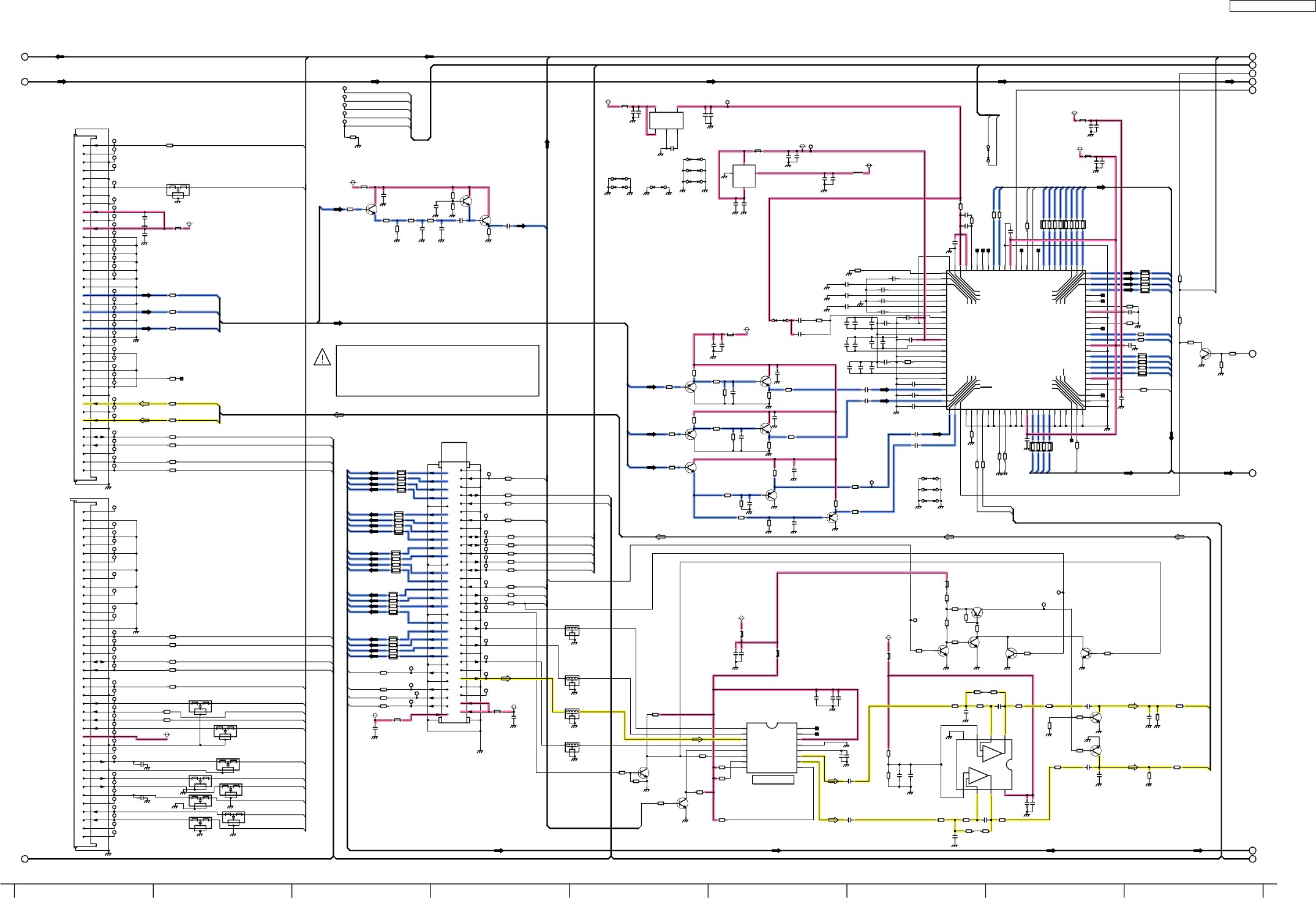Select the empty box beside the warning triangle
The width and height of the screenshot is (1316, 898).
click(x=437, y=371)
